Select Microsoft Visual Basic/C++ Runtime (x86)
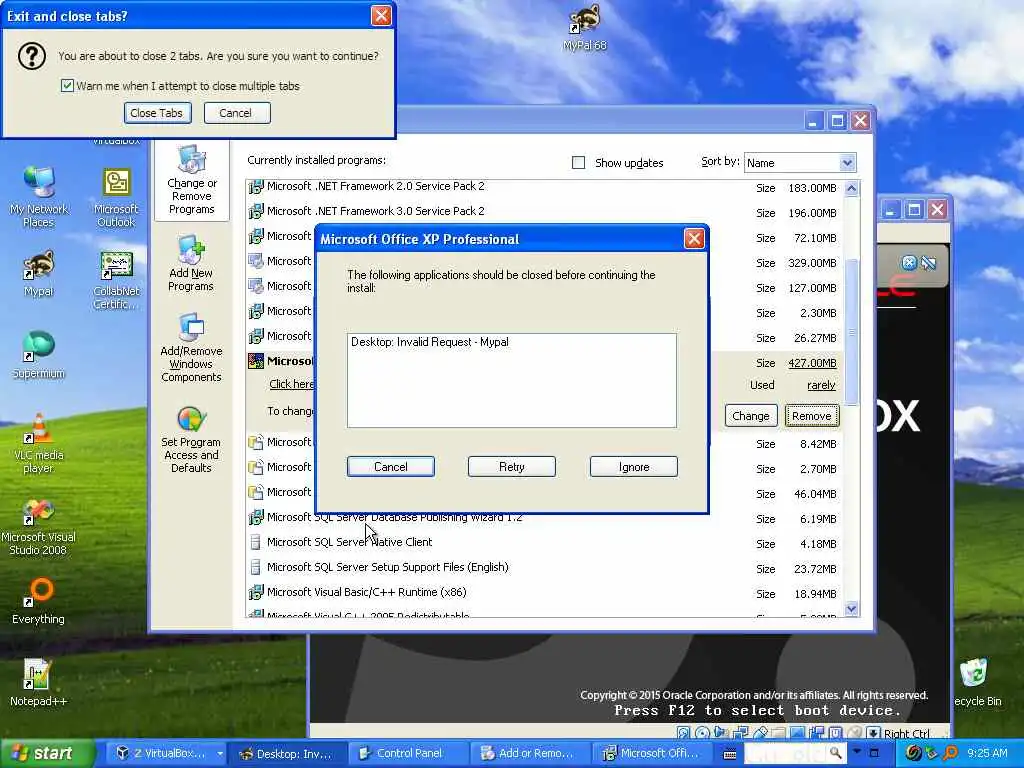The image size is (1024, 768). 545,592
